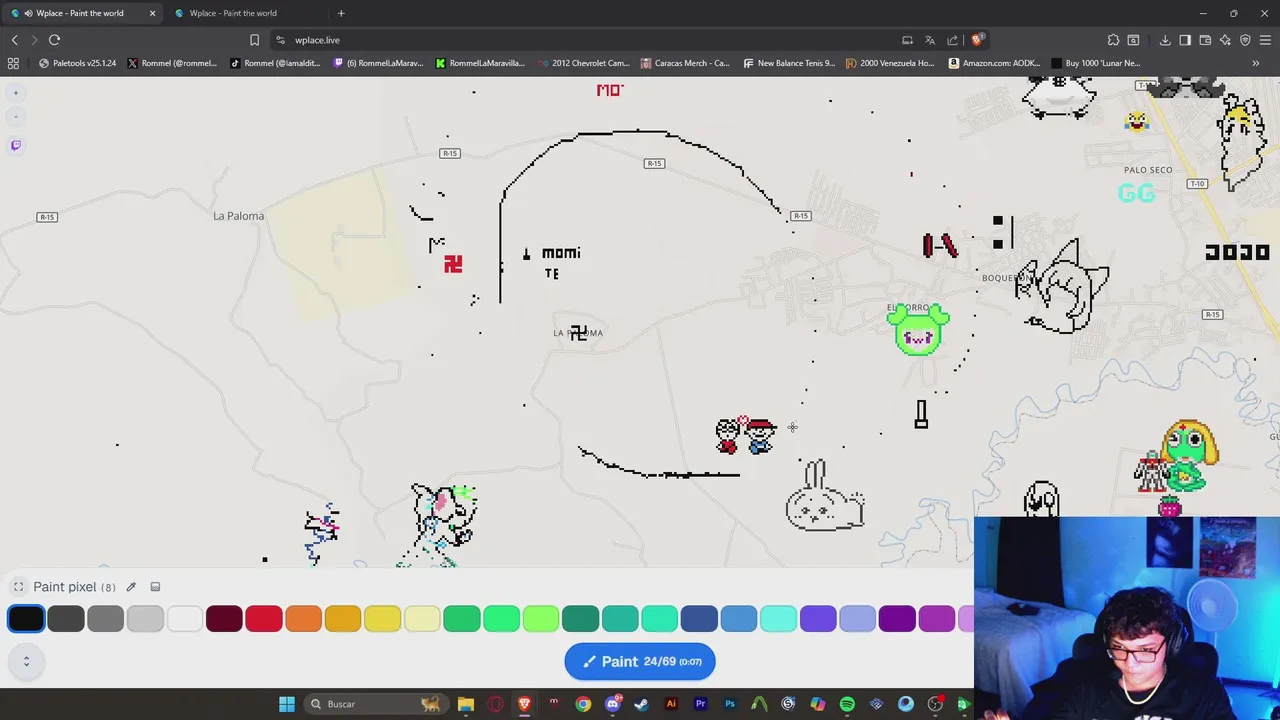
Task: Open the Paletools v25.1.24 bookmark
Action: 77,63
